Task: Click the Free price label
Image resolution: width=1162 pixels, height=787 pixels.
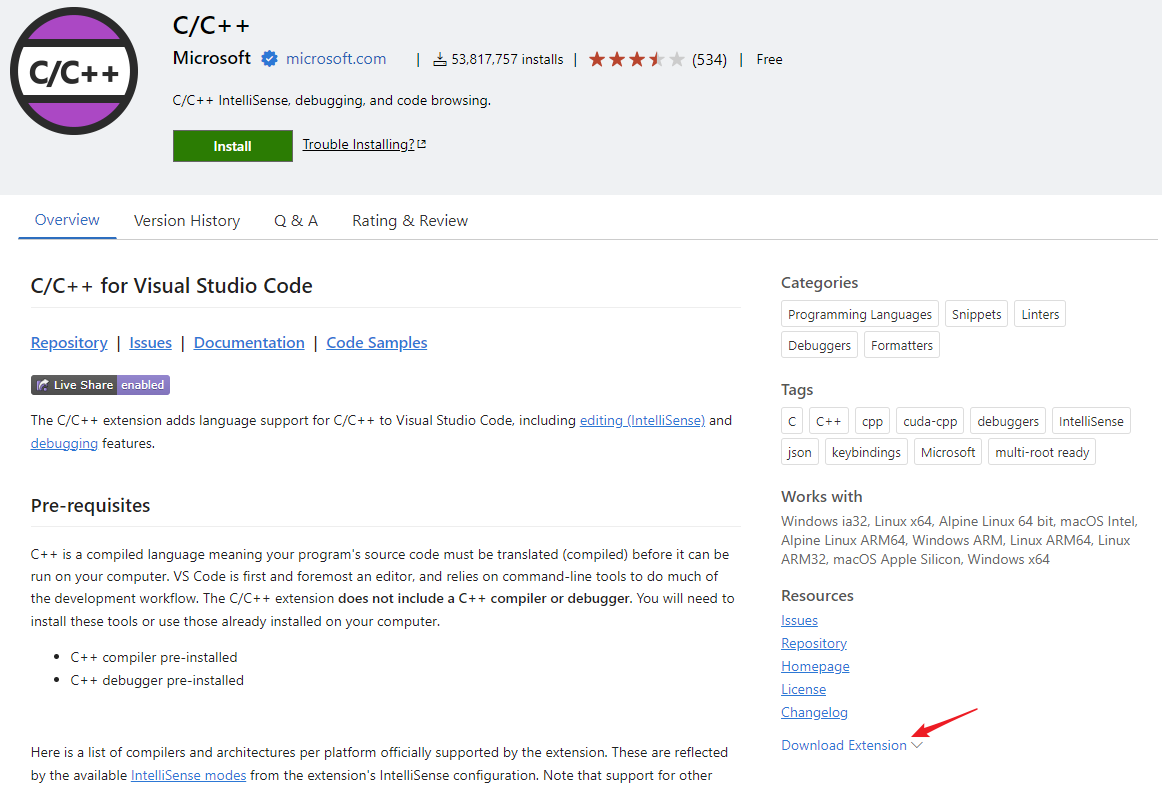Action: (x=769, y=59)
